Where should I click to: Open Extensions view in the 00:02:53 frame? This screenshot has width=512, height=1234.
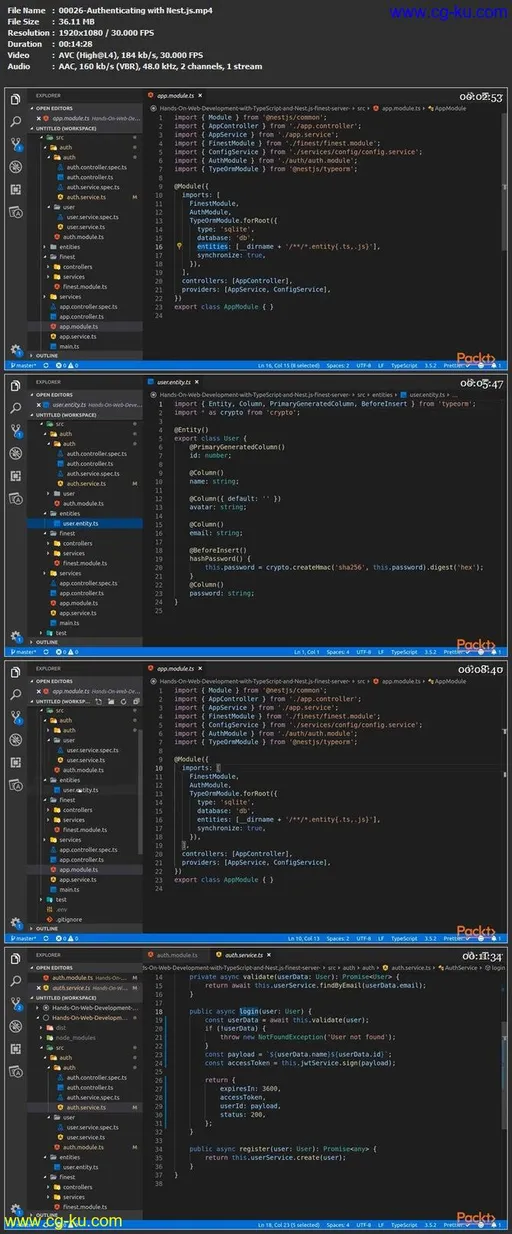15,189
